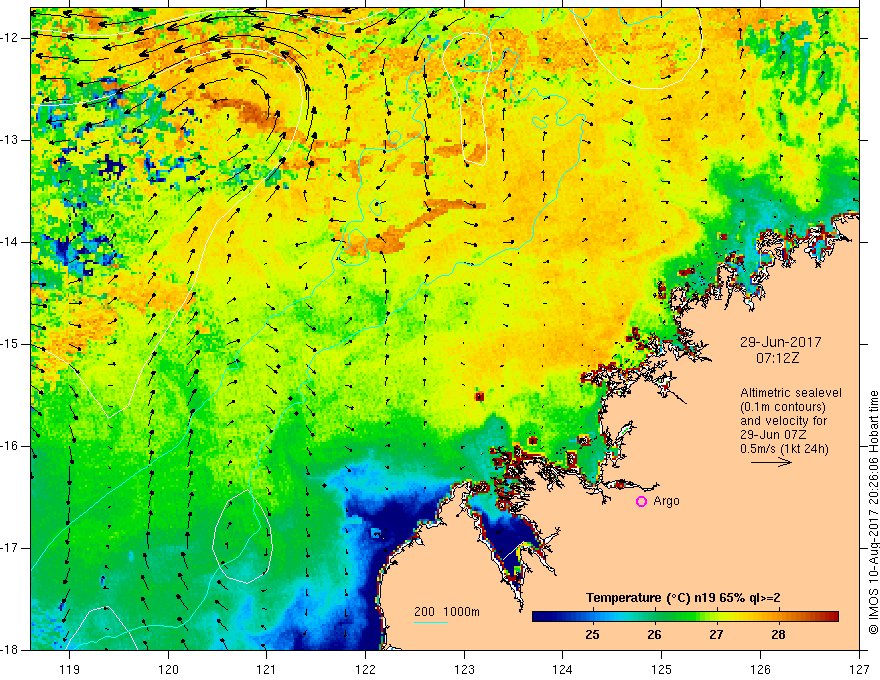Click the colorbar tick label '28'
Viewport: 880px width, 680px height.
point(778,635)
